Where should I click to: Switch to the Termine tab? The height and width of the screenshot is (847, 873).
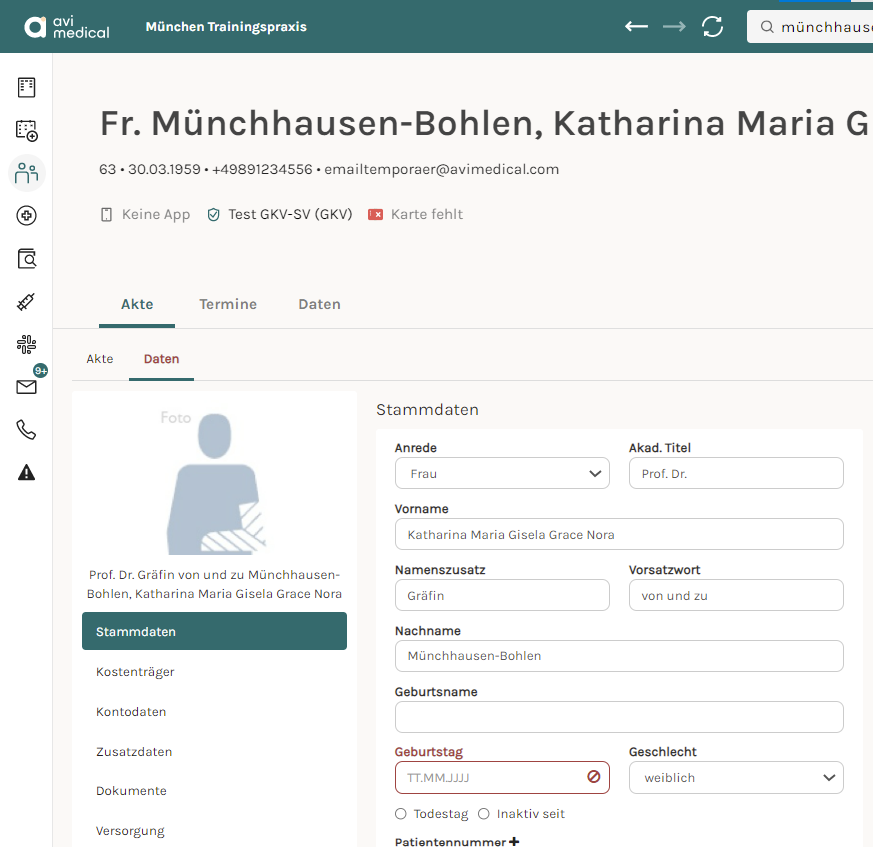(228, 304)
